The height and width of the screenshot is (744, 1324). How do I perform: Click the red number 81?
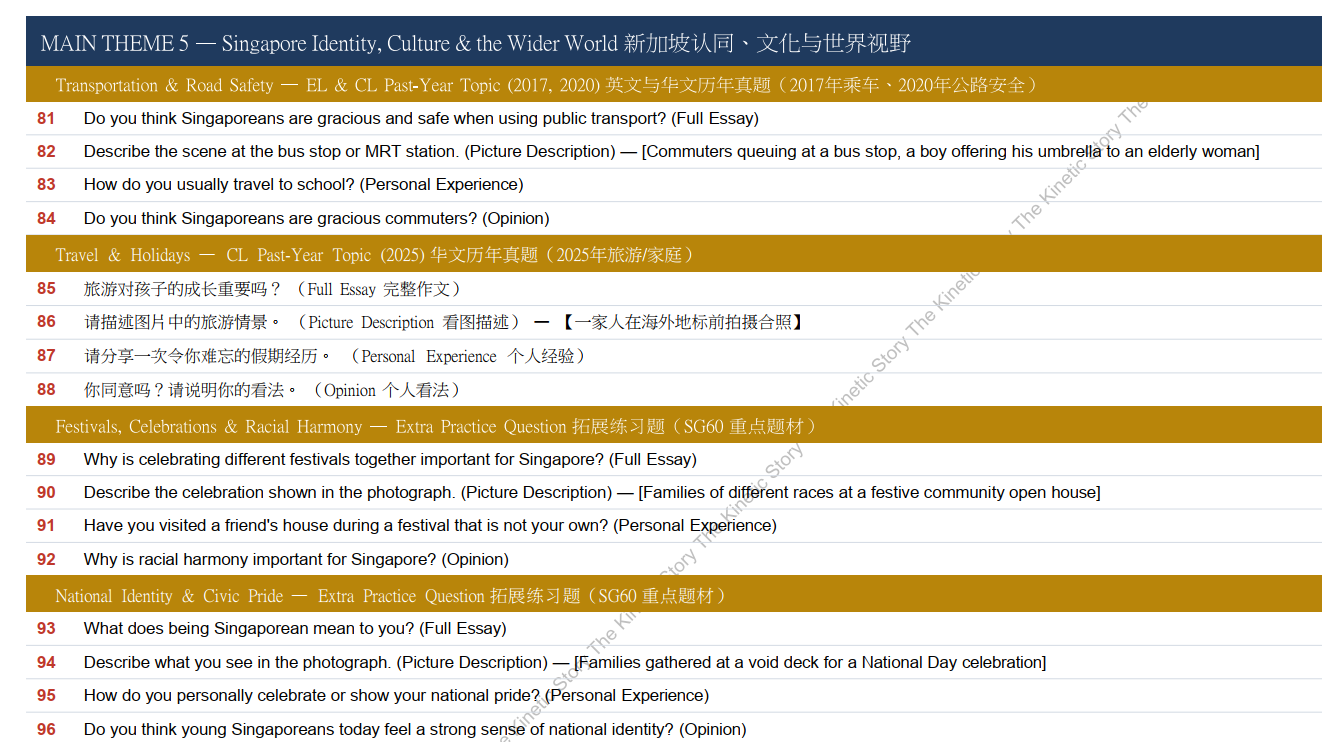(x=46, y=118)
